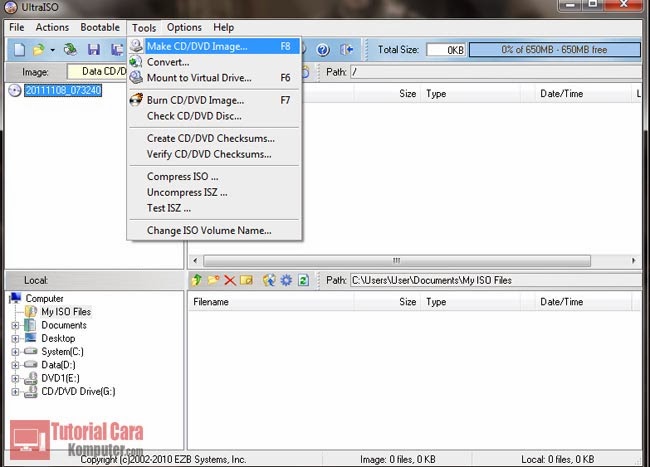Click the local Rename folder icon

pos(246,281)
